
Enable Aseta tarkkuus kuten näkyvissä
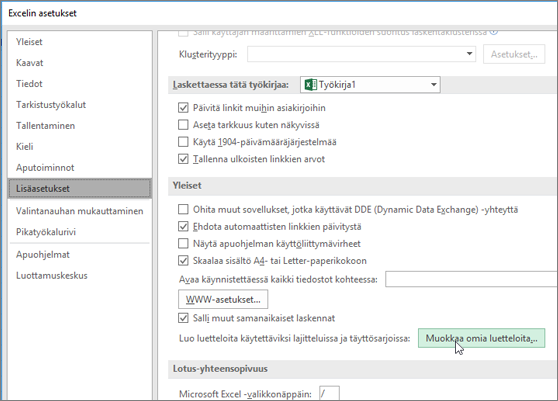[x=183, y=125]
